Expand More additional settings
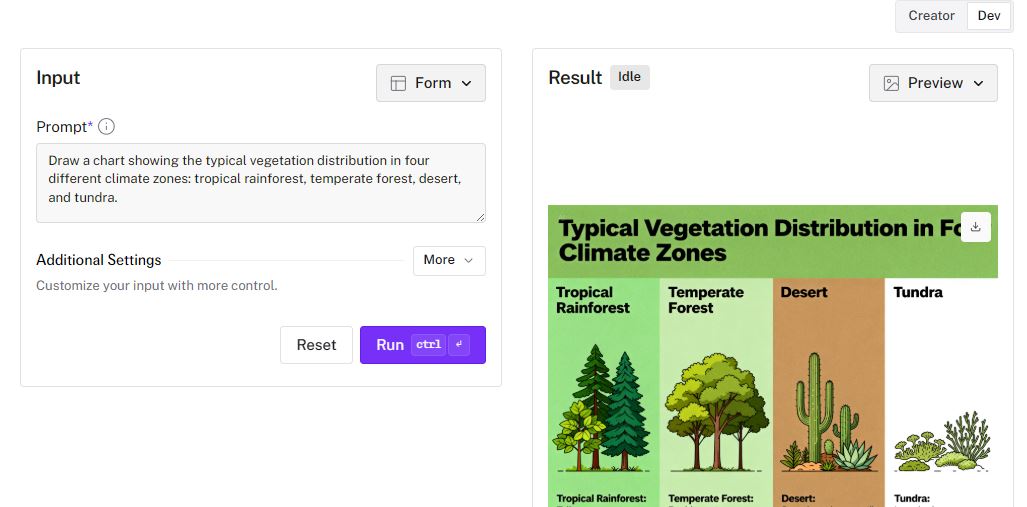 click(449, 260)
